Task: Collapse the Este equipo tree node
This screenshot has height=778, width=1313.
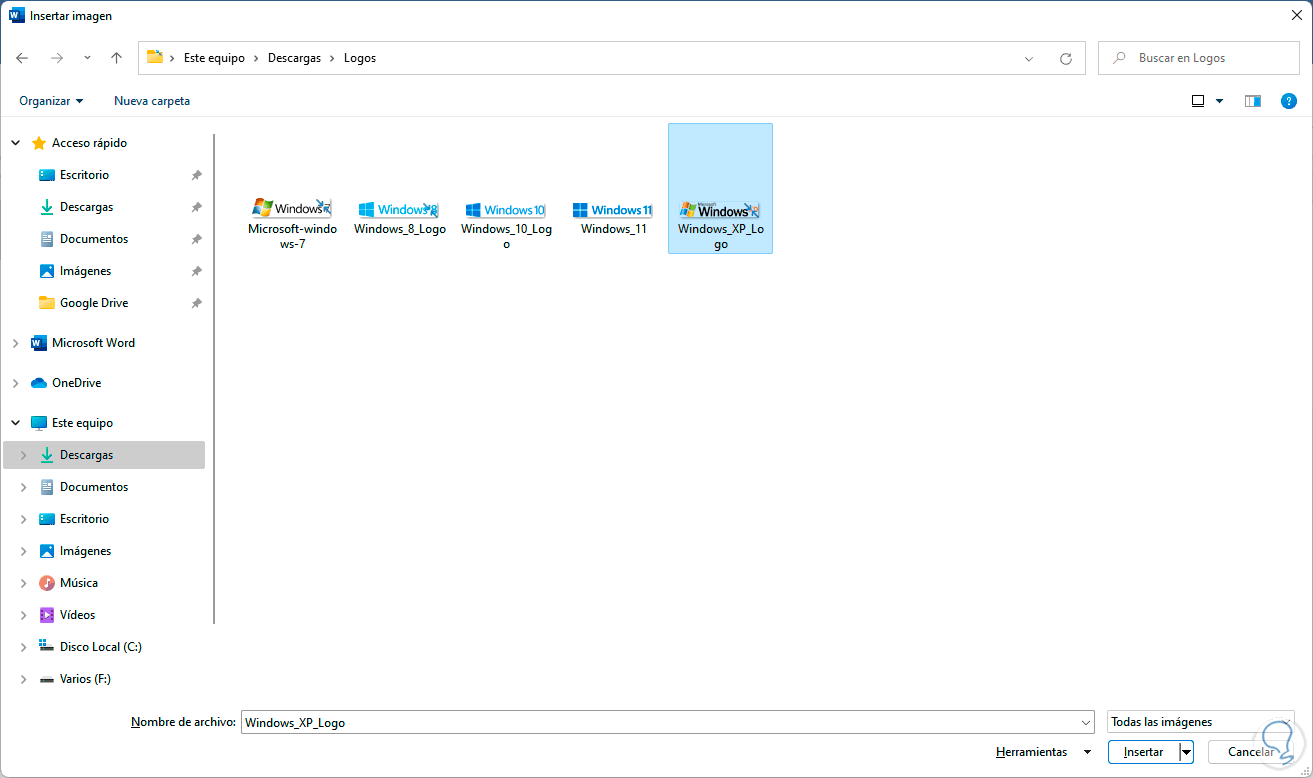Action: 16,423
